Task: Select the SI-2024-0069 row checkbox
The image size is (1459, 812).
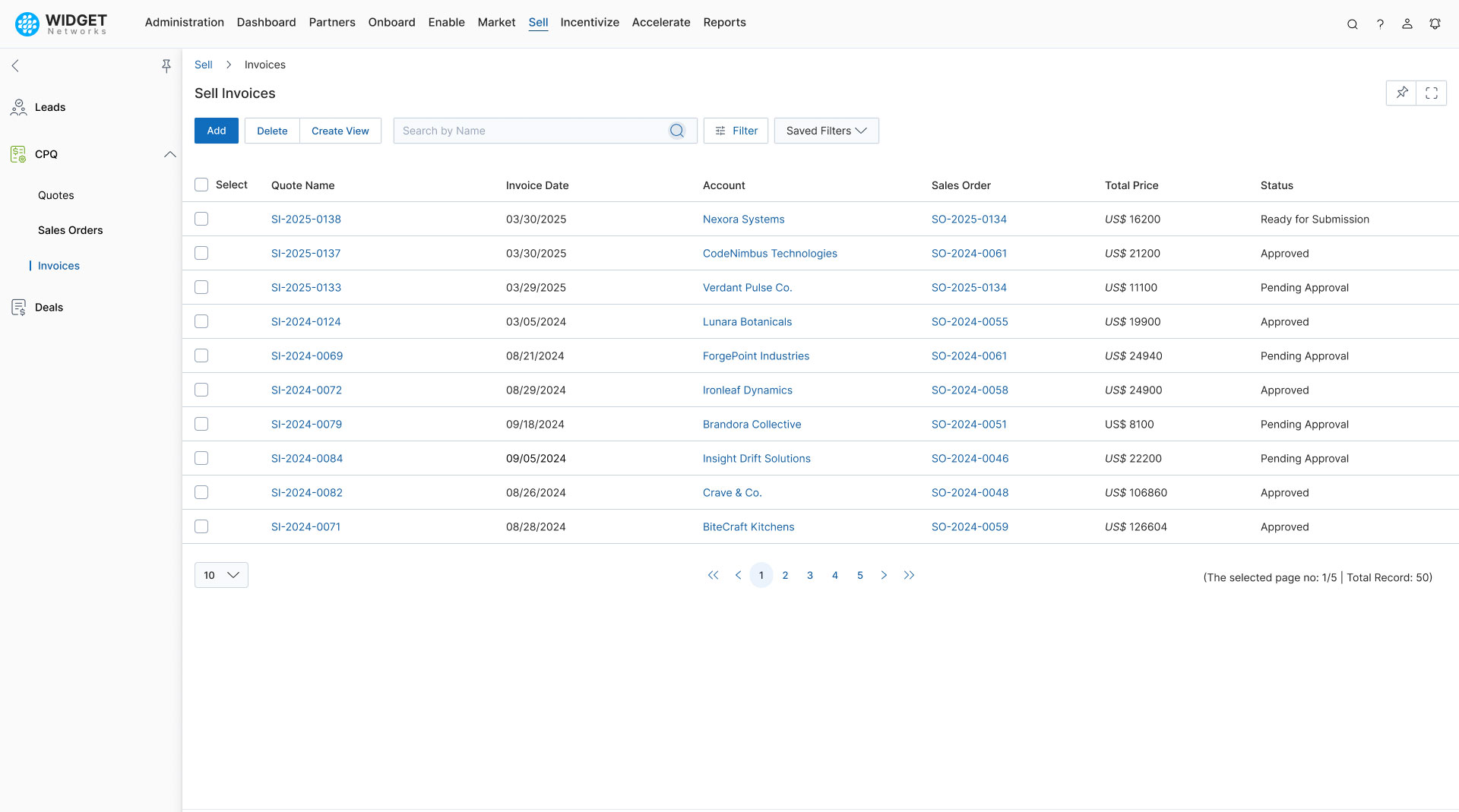Action: 201,355
